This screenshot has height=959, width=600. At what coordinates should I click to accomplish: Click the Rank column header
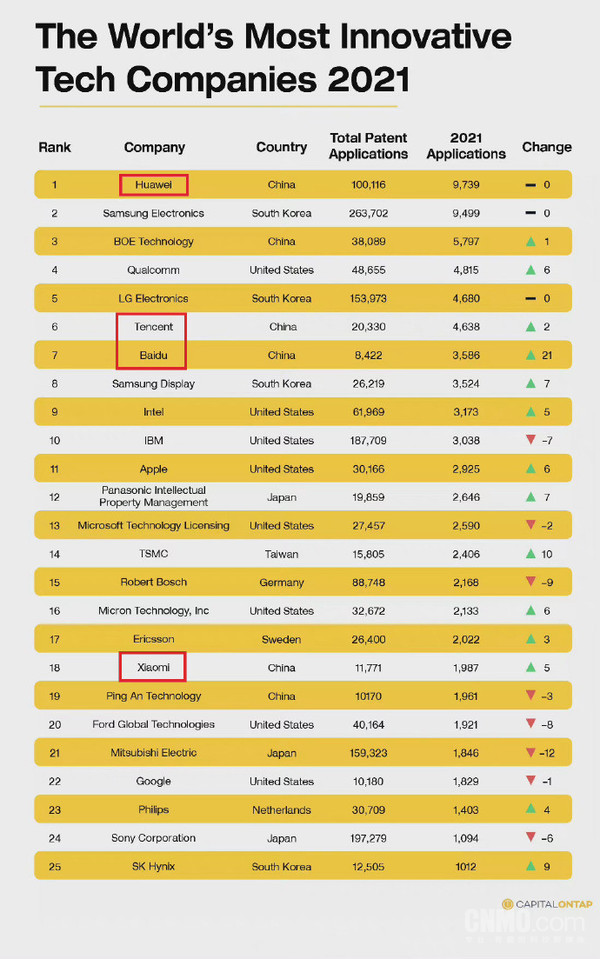coord(54,147)
